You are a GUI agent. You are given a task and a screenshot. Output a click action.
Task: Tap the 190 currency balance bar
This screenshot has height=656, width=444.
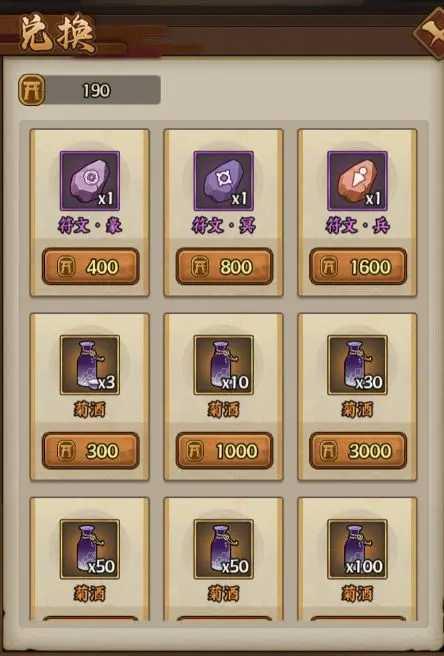(x=90, y=90)
